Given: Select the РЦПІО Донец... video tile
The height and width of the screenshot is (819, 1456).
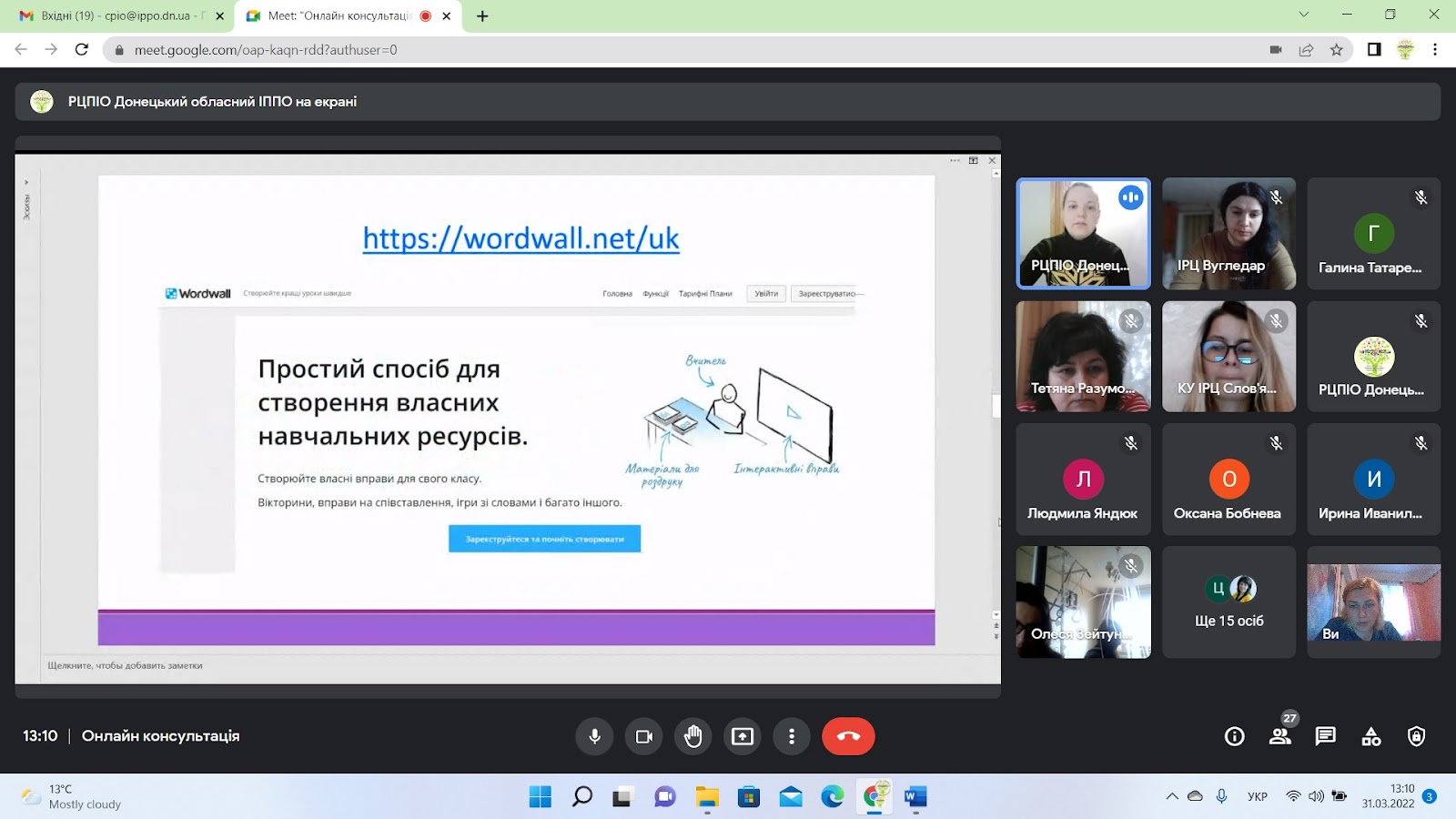Looking at the screenshot, I should click(x=1083, y=234).
